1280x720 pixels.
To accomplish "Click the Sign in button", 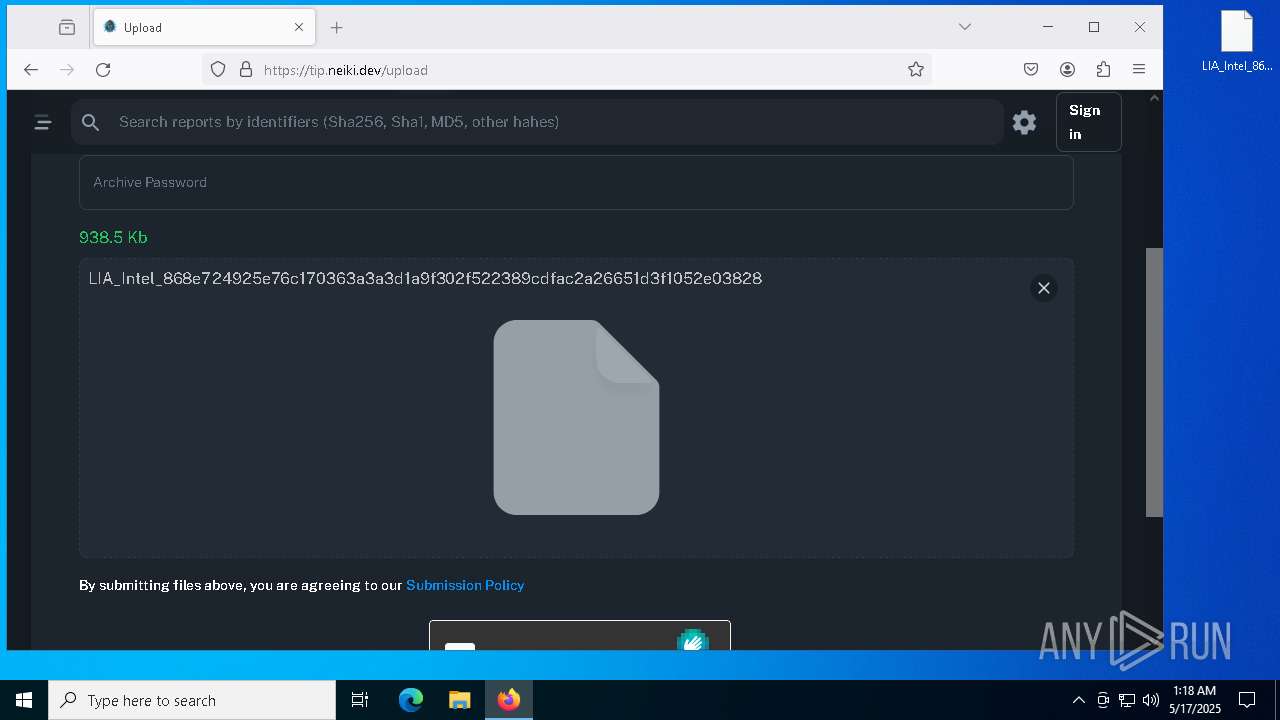I will tap(1088, 122).
